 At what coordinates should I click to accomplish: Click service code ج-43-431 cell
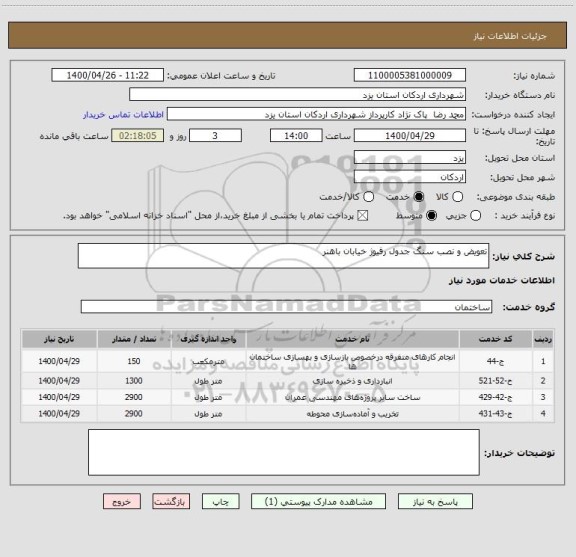tap(496, 414)
